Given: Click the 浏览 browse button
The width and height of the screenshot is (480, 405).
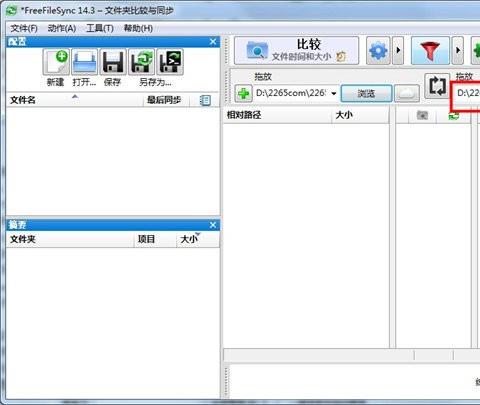Looking at the screenshot, I should (x=366, y=93).
